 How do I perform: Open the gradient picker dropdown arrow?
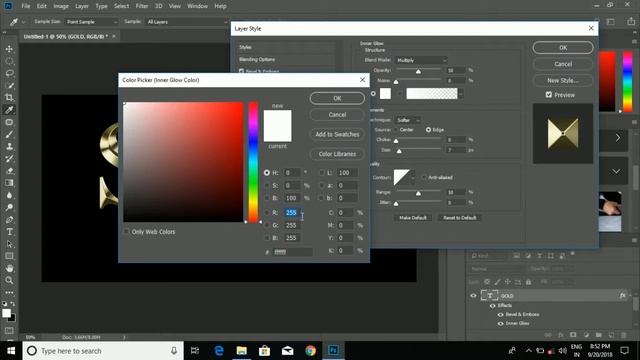click(461, 94)
